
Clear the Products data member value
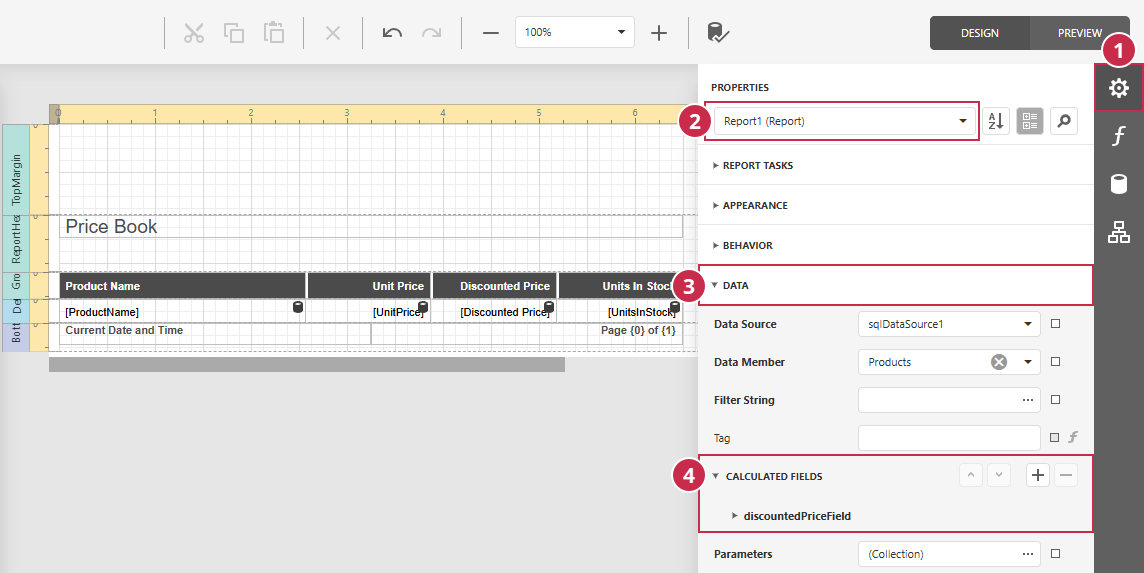pyautogui.click(x=999, y=361)
